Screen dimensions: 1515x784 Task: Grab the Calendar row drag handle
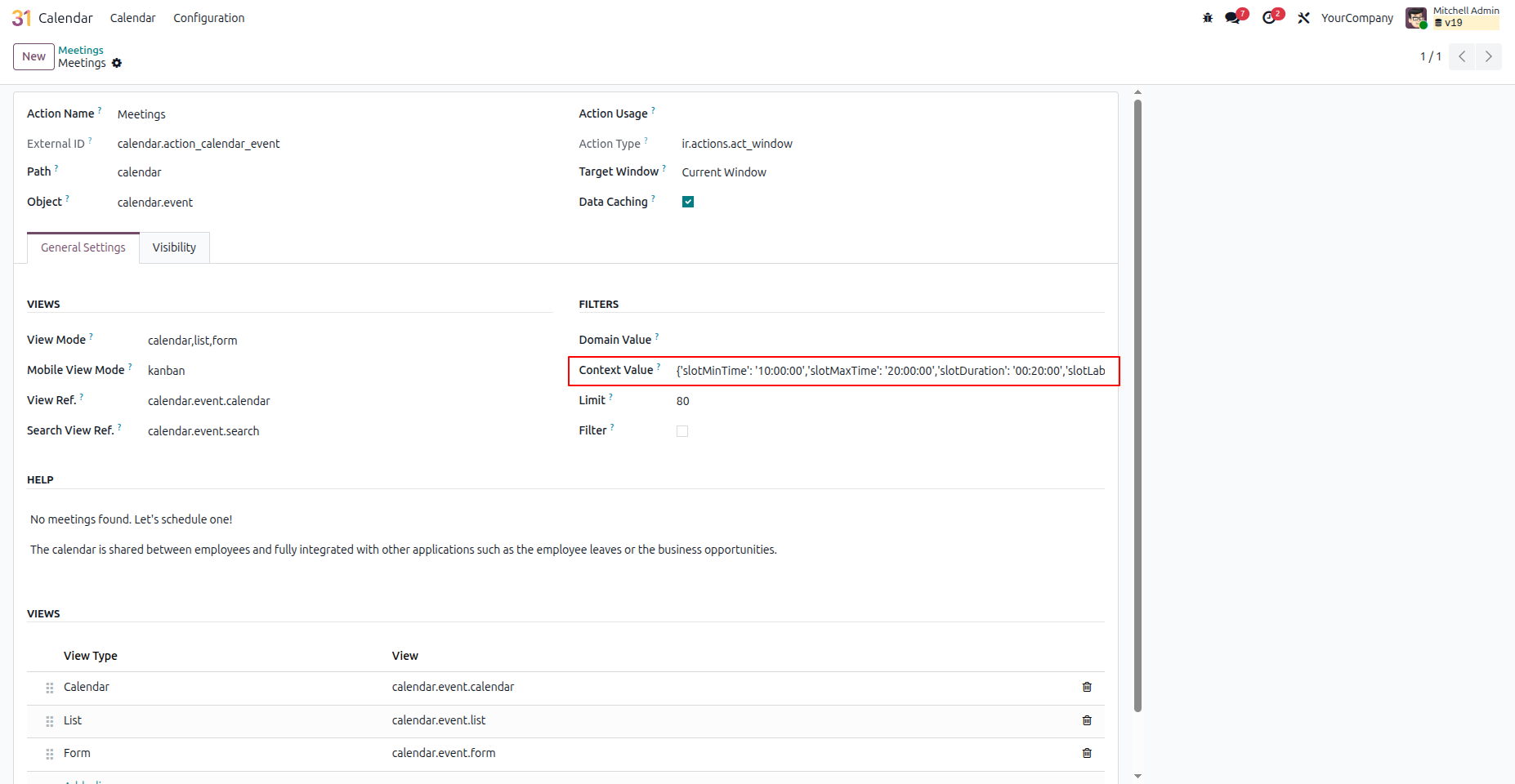pos(50,688)
